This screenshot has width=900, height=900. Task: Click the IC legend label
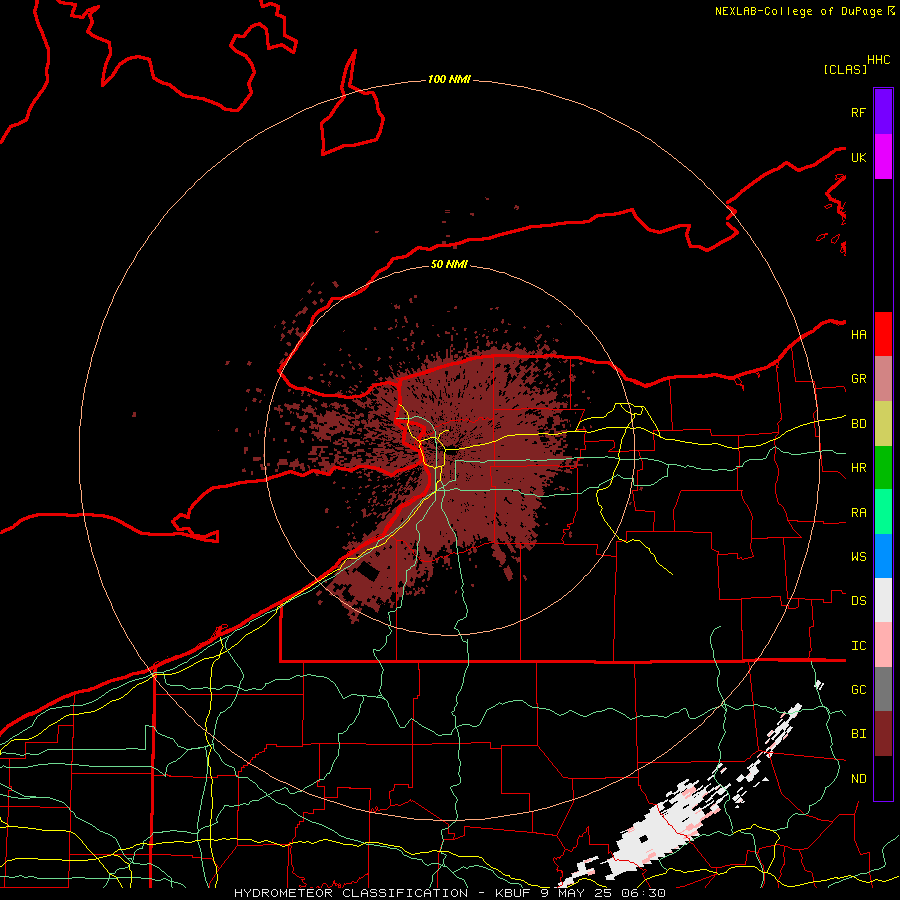pyautogui.click(x=858, y=646)
